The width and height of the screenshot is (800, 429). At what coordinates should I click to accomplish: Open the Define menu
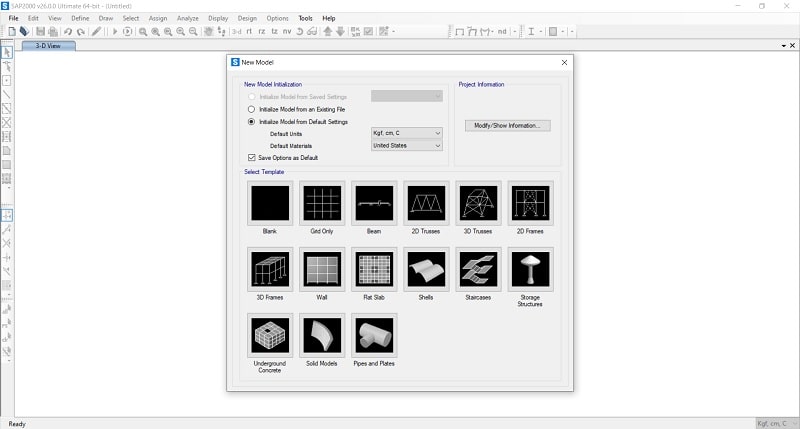[80, 18]
